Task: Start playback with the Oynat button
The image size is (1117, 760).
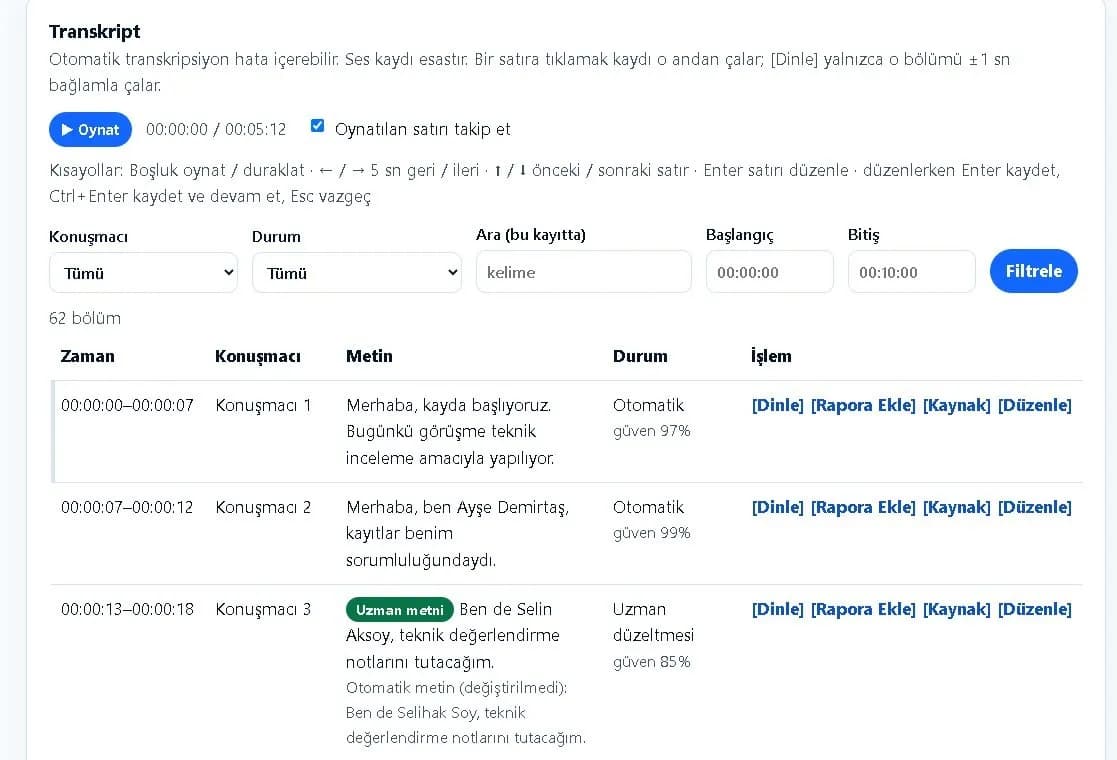Action: pyautogui.click(x=90, y=130)
